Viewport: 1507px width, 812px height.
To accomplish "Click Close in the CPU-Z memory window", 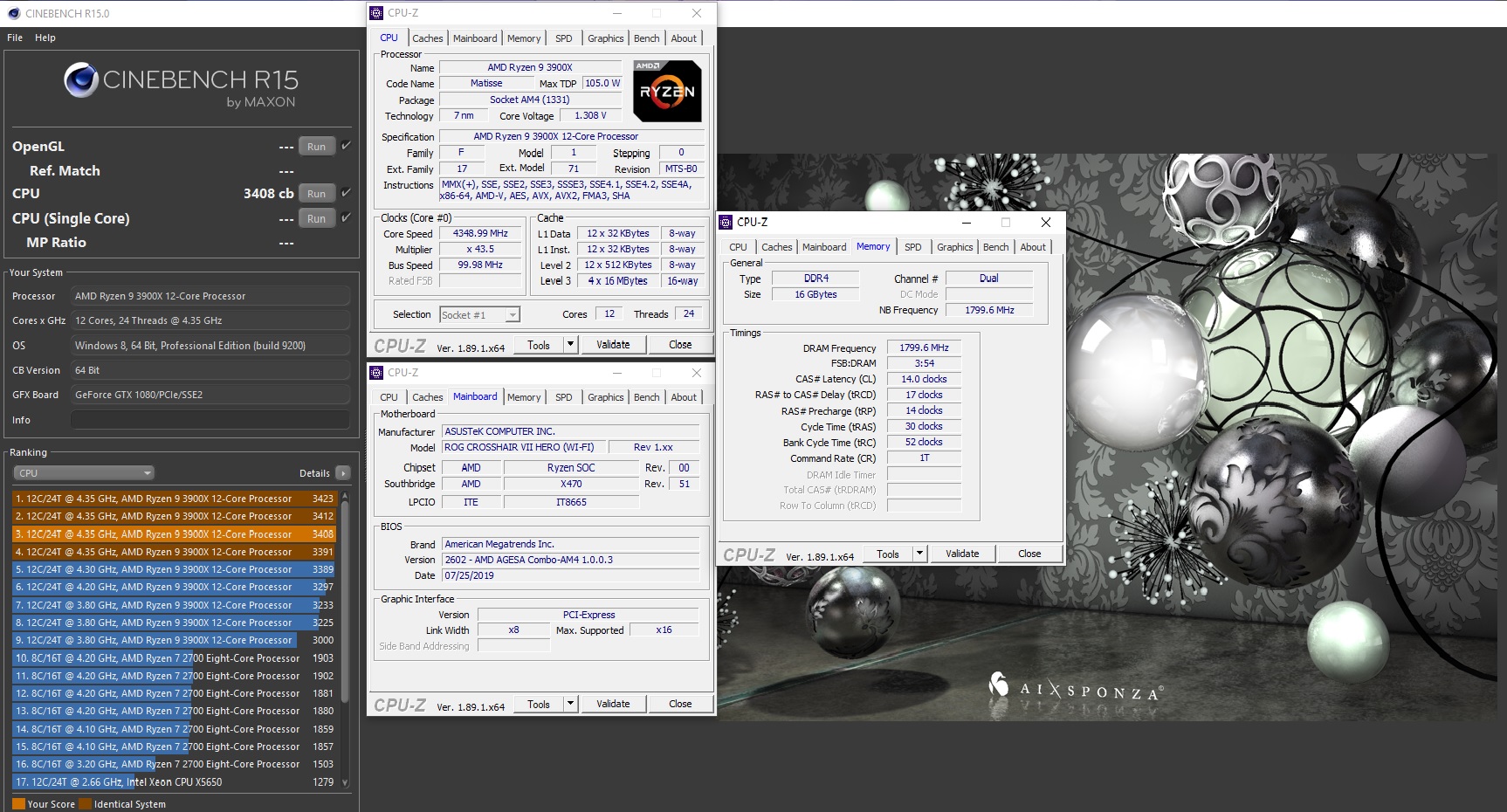I will pos(1029,554).
